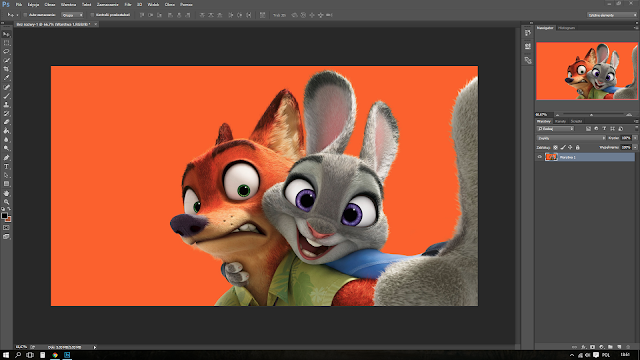640x360 pixels.
Task: Select the Crop tool
Action: pos(6,69)
